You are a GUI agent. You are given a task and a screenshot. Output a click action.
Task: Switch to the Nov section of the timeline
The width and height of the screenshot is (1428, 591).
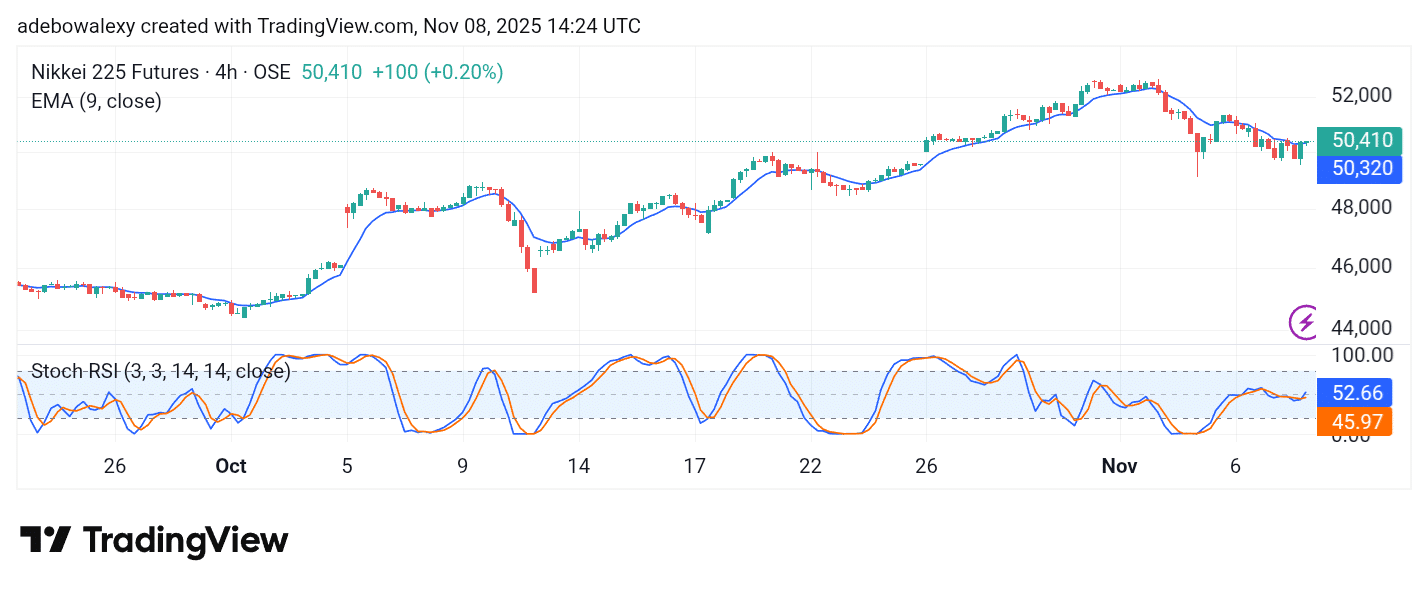tap(1119, 466)
